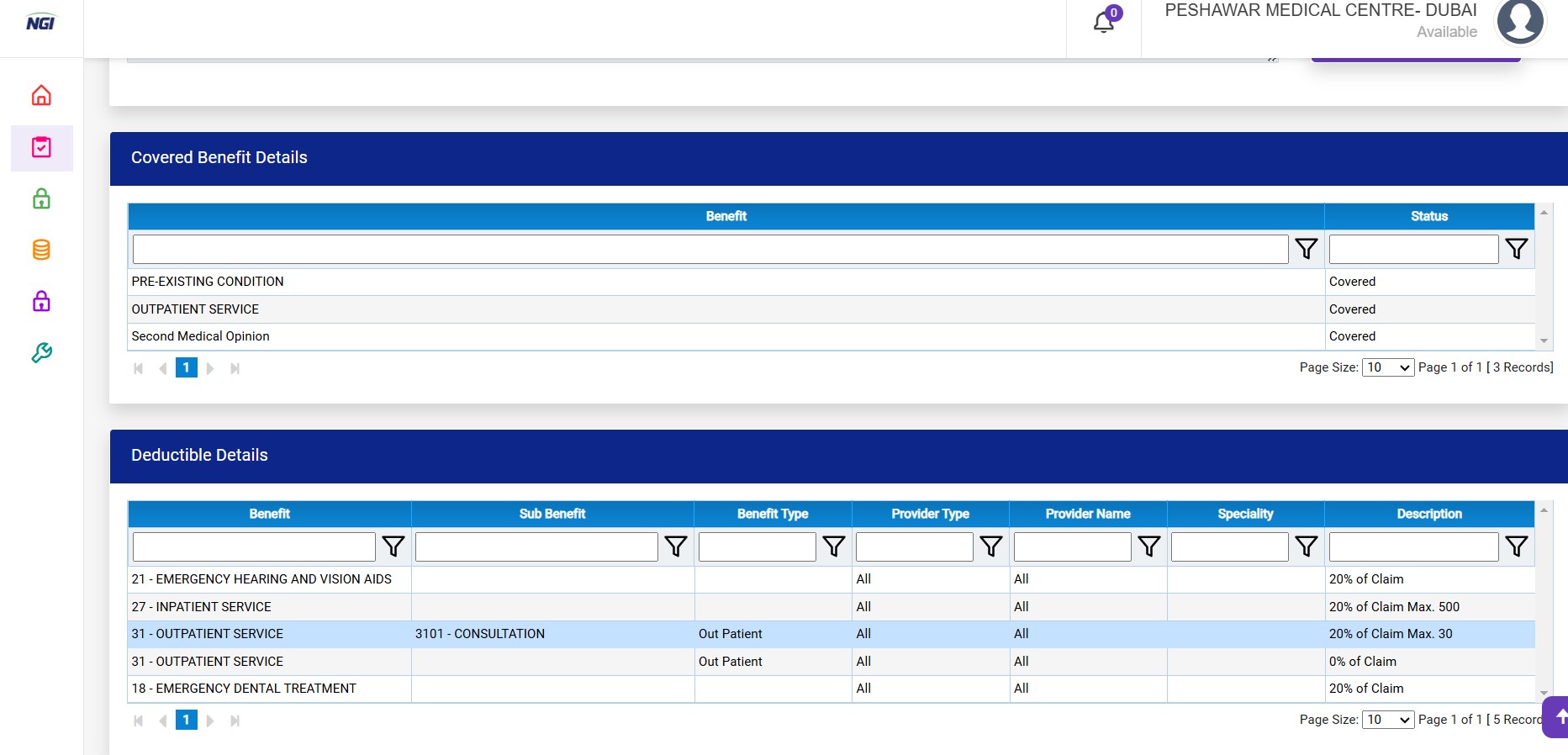Click next page arrow in Deductible Details pager
The width and height of the screenshot is (1568, 755).
pyautogui.click(x=210, y=721)
